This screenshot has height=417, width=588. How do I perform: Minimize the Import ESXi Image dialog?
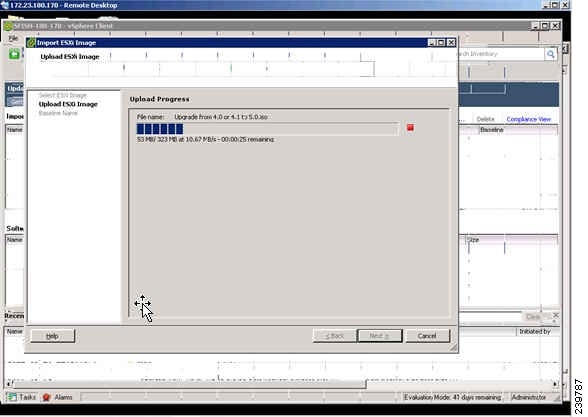pyautogui.click(x=432, y=43)
